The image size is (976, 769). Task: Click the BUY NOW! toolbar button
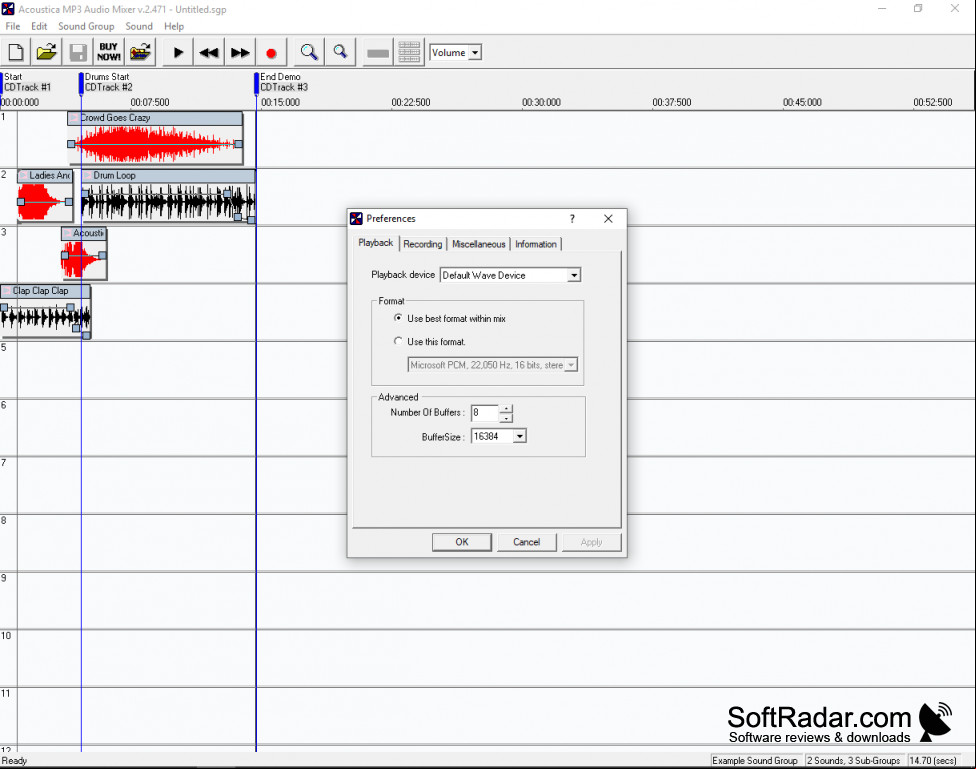pyautogui.click(x=109, y=52)
